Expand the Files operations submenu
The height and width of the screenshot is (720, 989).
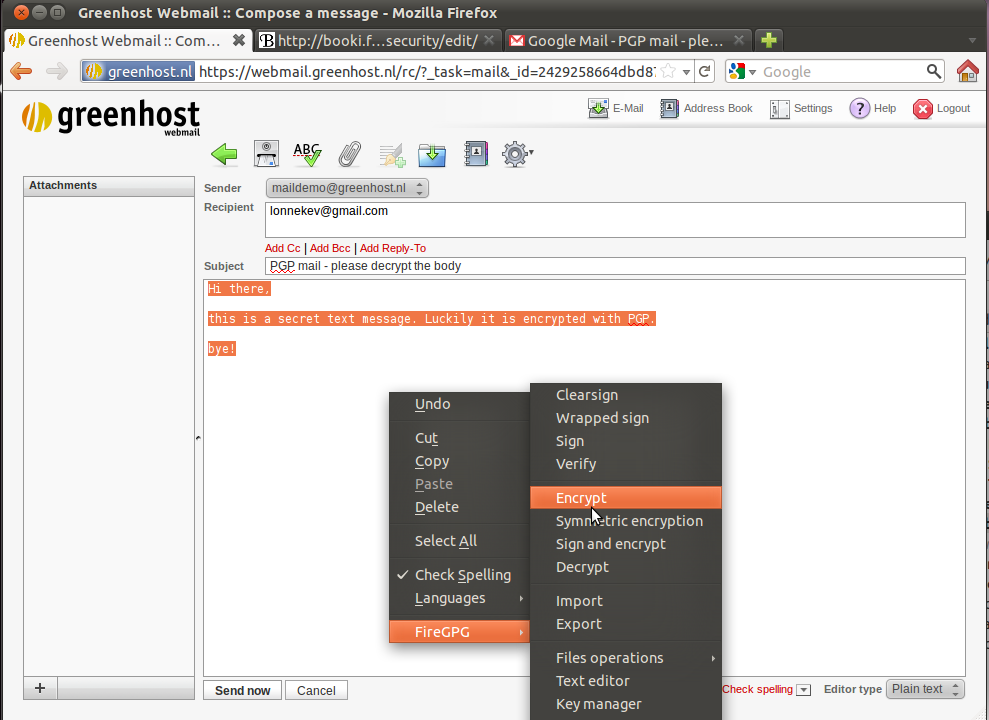(609, 658)
